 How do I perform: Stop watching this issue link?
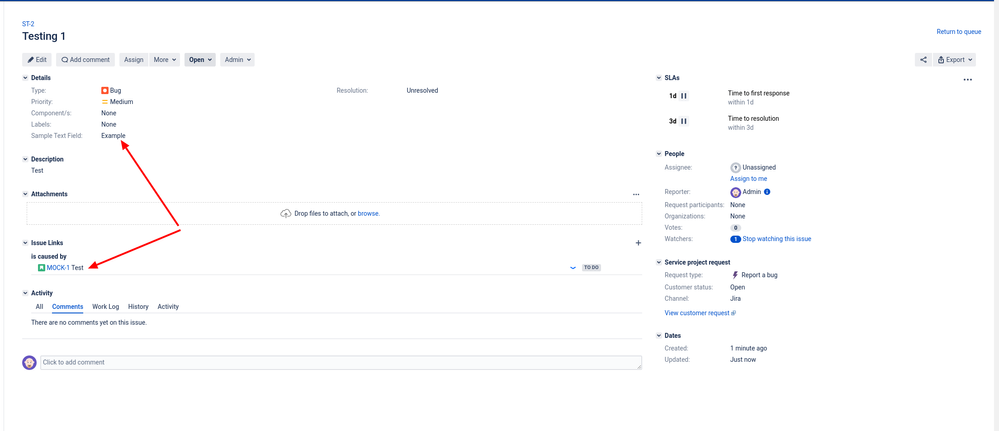777,239
